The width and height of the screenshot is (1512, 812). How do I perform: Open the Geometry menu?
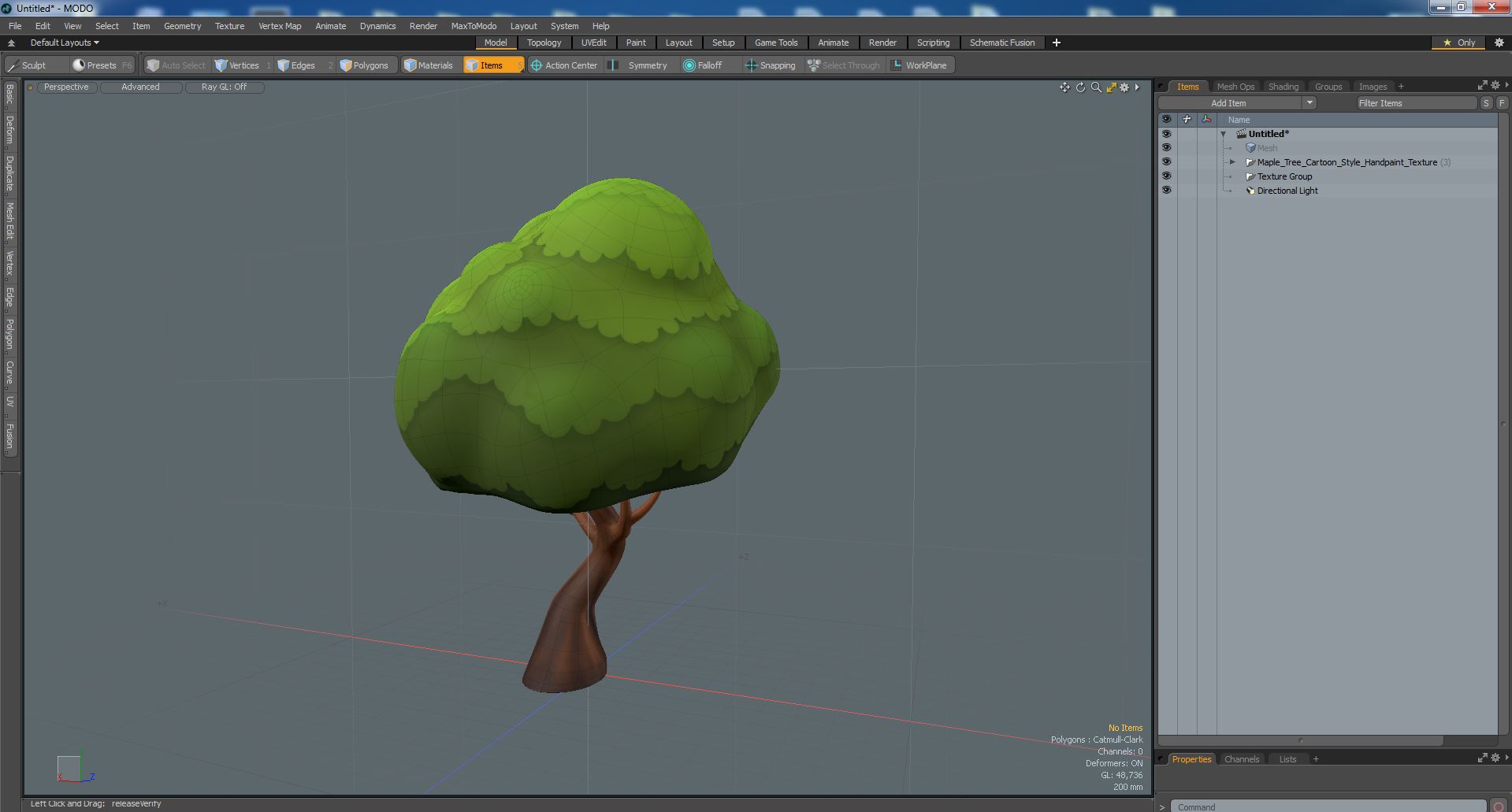point(182,26)
